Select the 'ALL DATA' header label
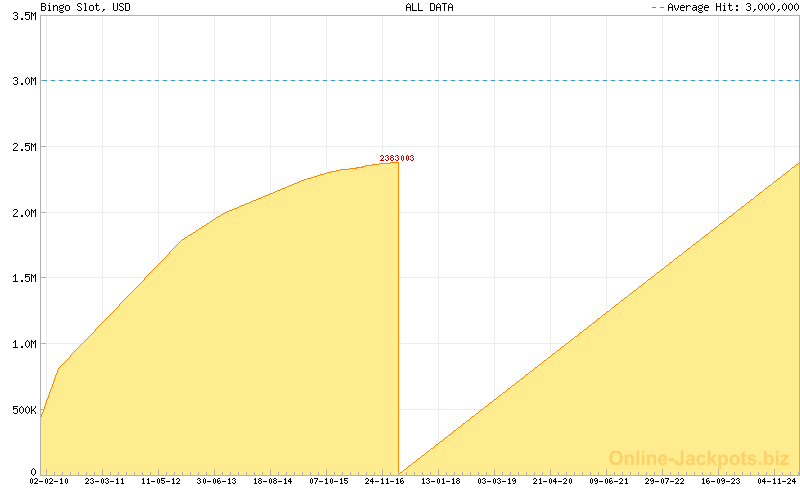The width and height of the screenshot is (800, 490). (x=429, y=7)
